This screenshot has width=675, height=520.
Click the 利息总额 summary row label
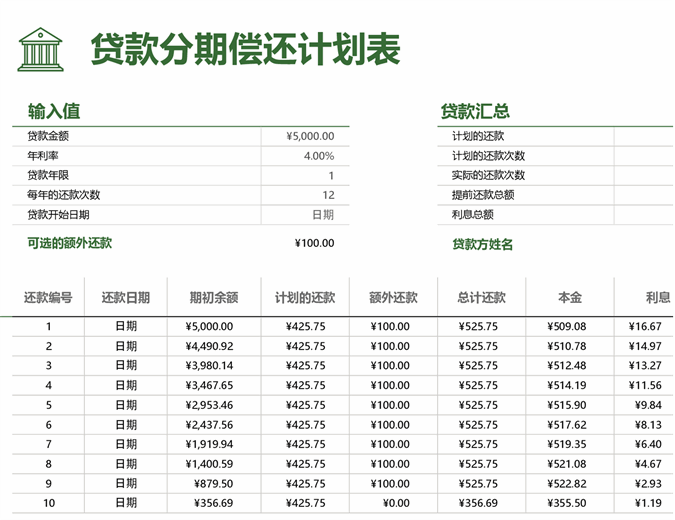pyautogui.click(x=473, y=215)
